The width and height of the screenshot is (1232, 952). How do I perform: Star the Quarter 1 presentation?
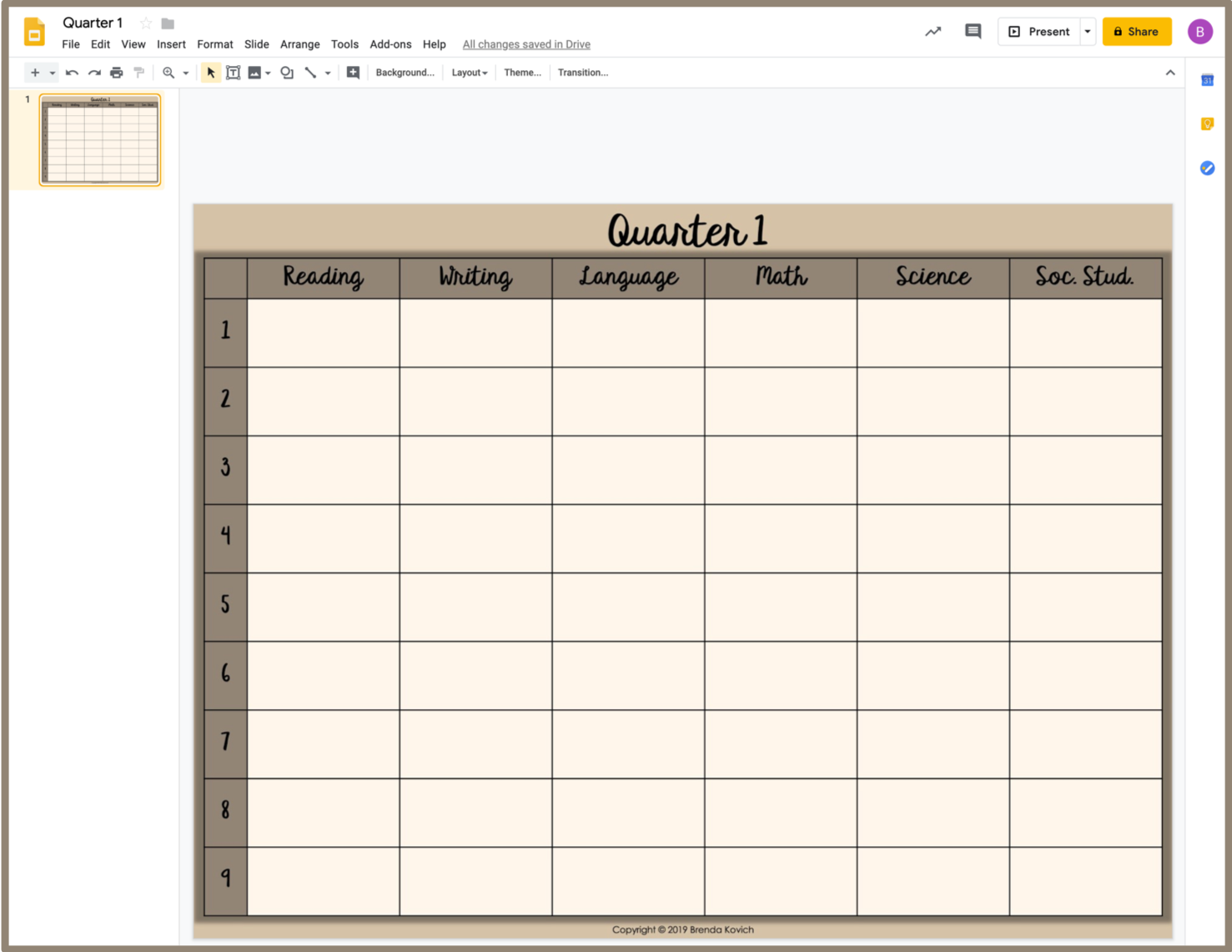(146, 23)
